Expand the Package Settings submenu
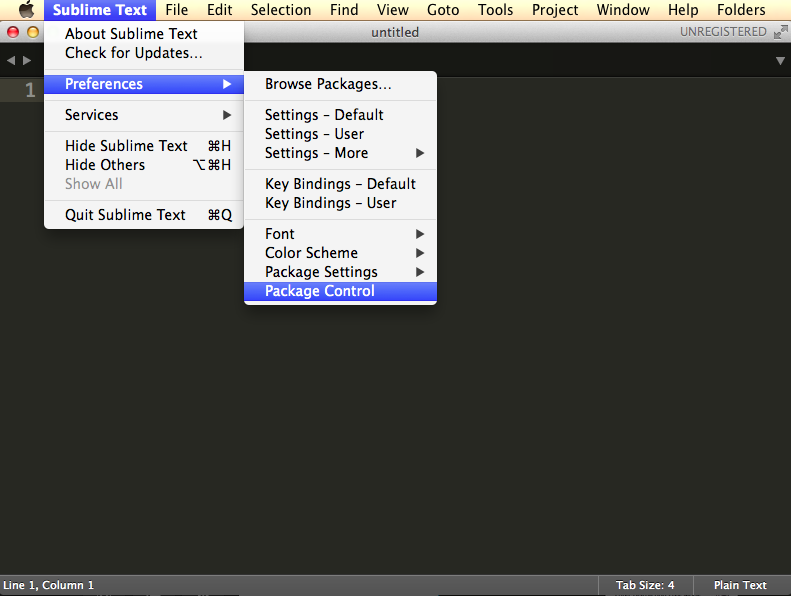This screenshot has width=791, height=596. (x=341, y=272)
